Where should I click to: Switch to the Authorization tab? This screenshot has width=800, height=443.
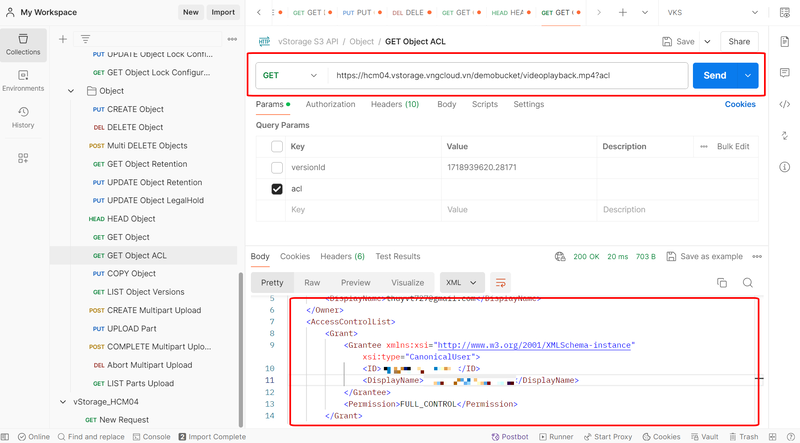[330, 104]
